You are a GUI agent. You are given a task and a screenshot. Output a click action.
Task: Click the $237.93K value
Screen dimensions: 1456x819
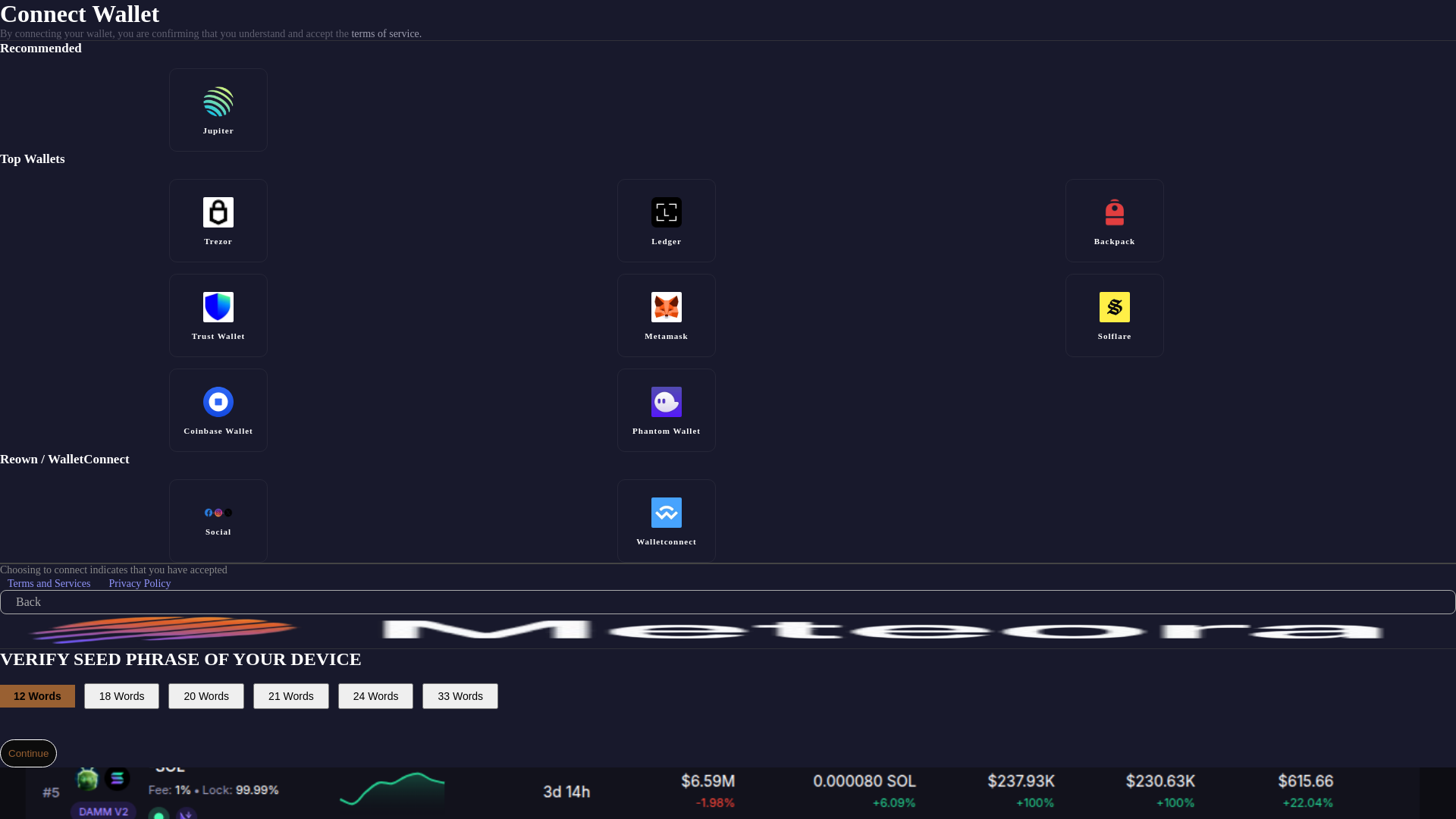coord(1021,780)
